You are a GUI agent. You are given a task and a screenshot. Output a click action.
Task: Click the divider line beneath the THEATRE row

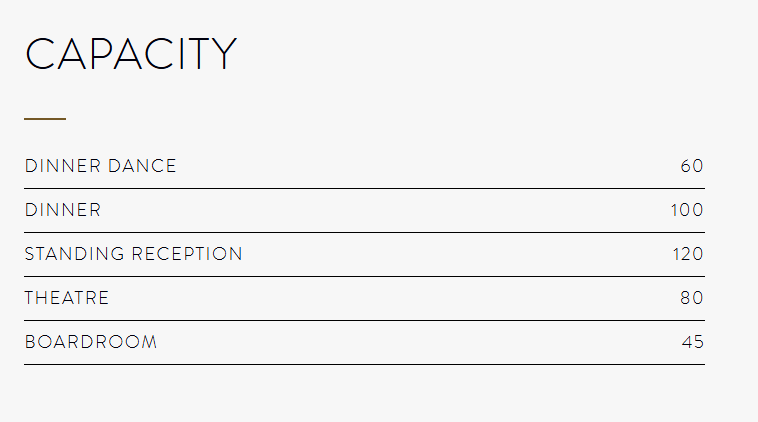point(364,320)
